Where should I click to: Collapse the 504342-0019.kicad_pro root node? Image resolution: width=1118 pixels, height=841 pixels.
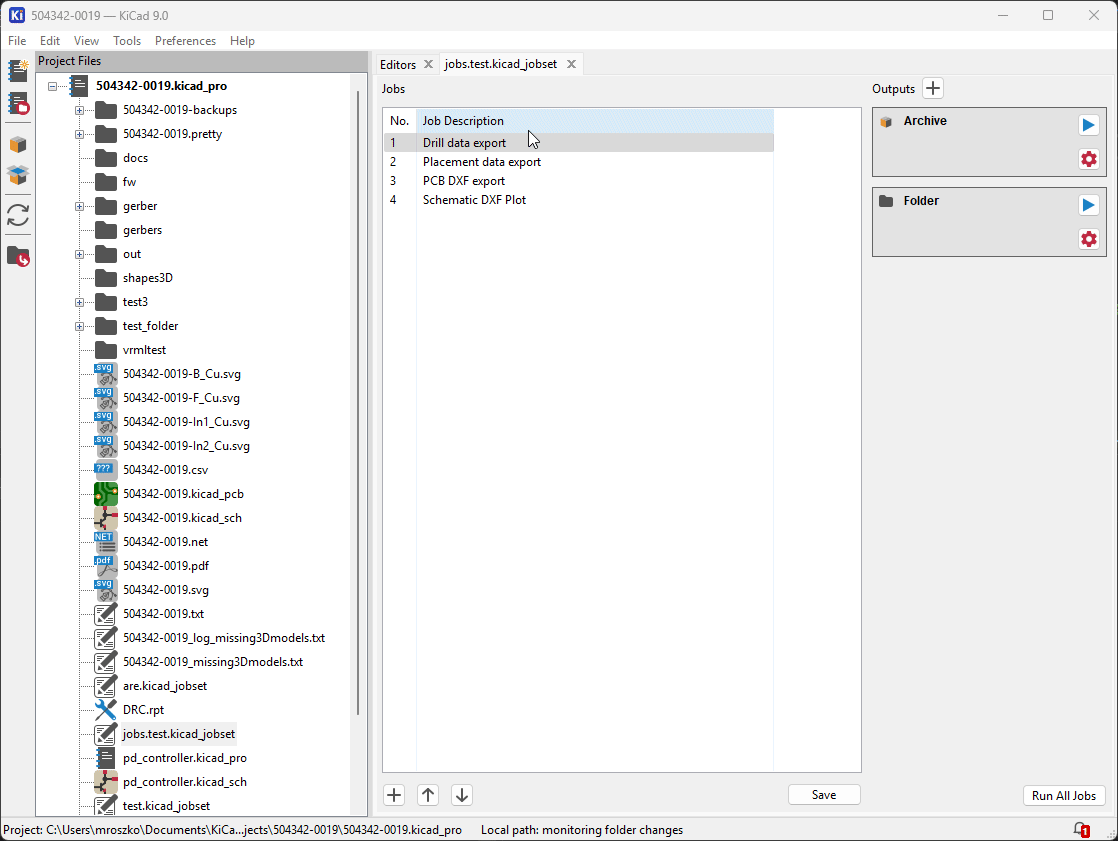click(x=52, y=86)
